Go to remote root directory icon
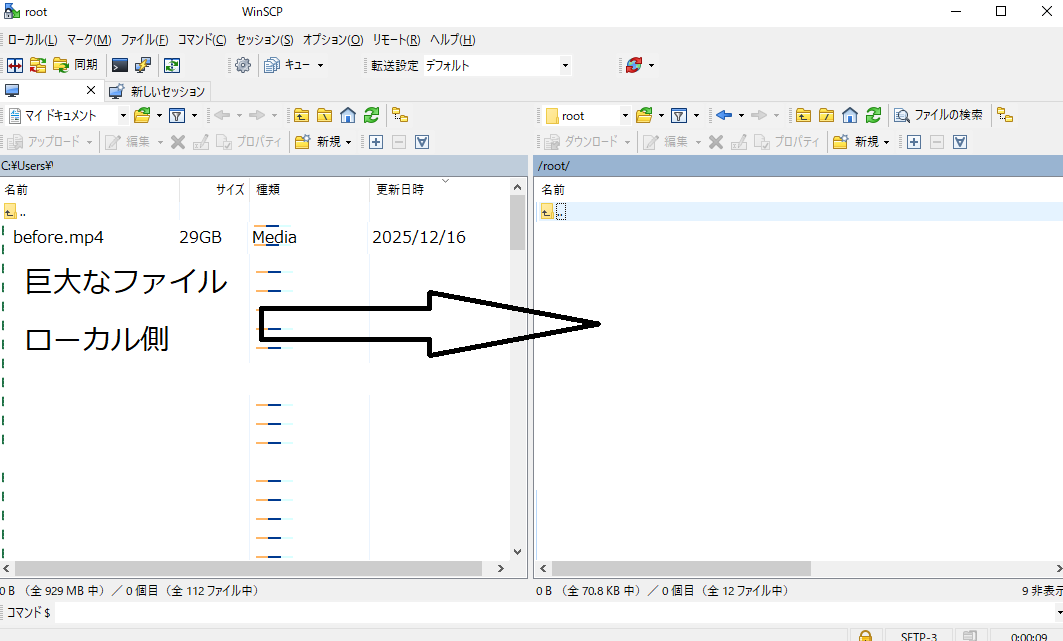Image resolution: width=1063 pixels, height=641 pixels. click(826, 116)
